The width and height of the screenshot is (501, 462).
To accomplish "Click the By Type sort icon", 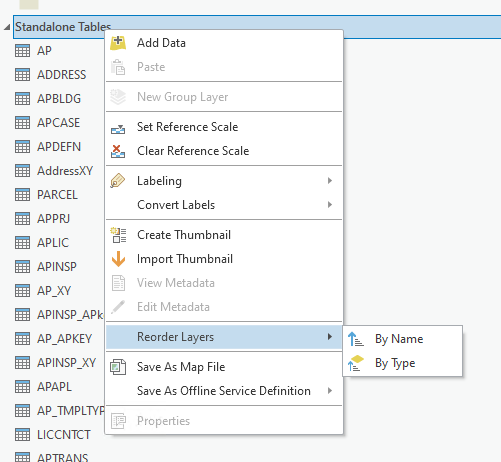I will point(355,363).
